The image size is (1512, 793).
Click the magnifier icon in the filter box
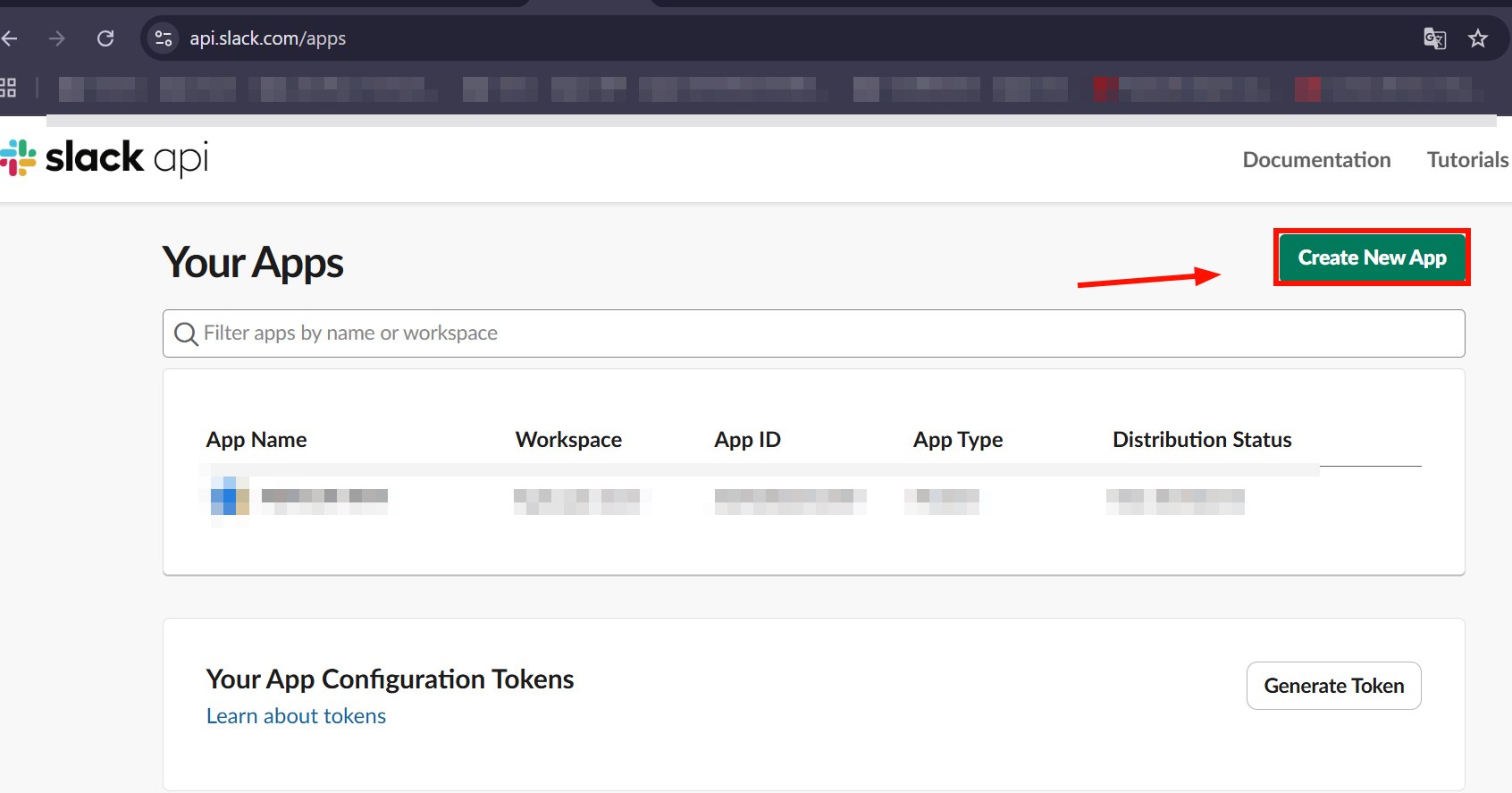click(x=186, y=333)
